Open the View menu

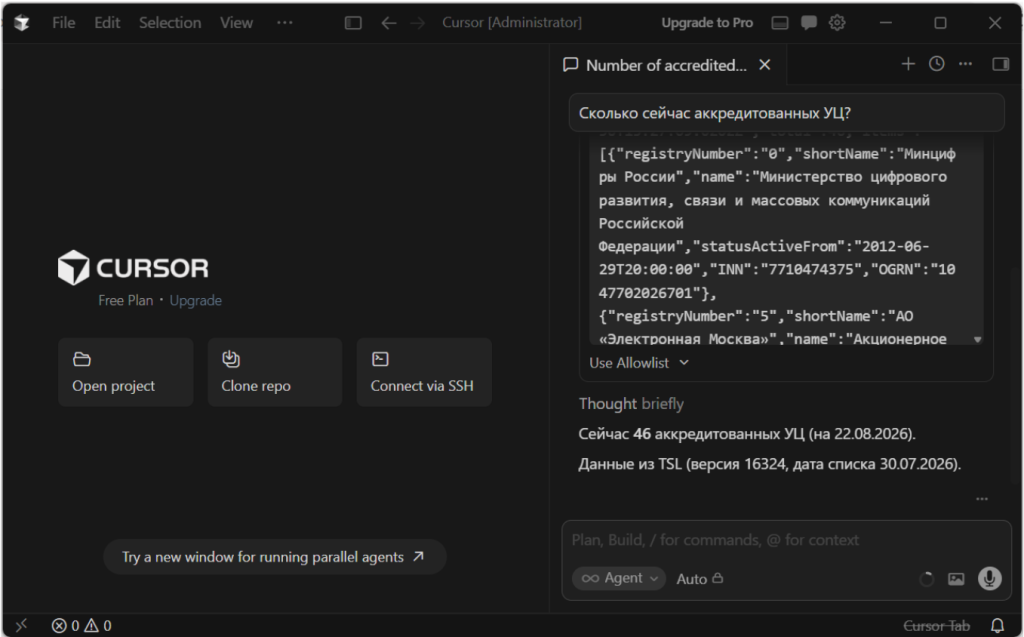click(x=236, y=23)
